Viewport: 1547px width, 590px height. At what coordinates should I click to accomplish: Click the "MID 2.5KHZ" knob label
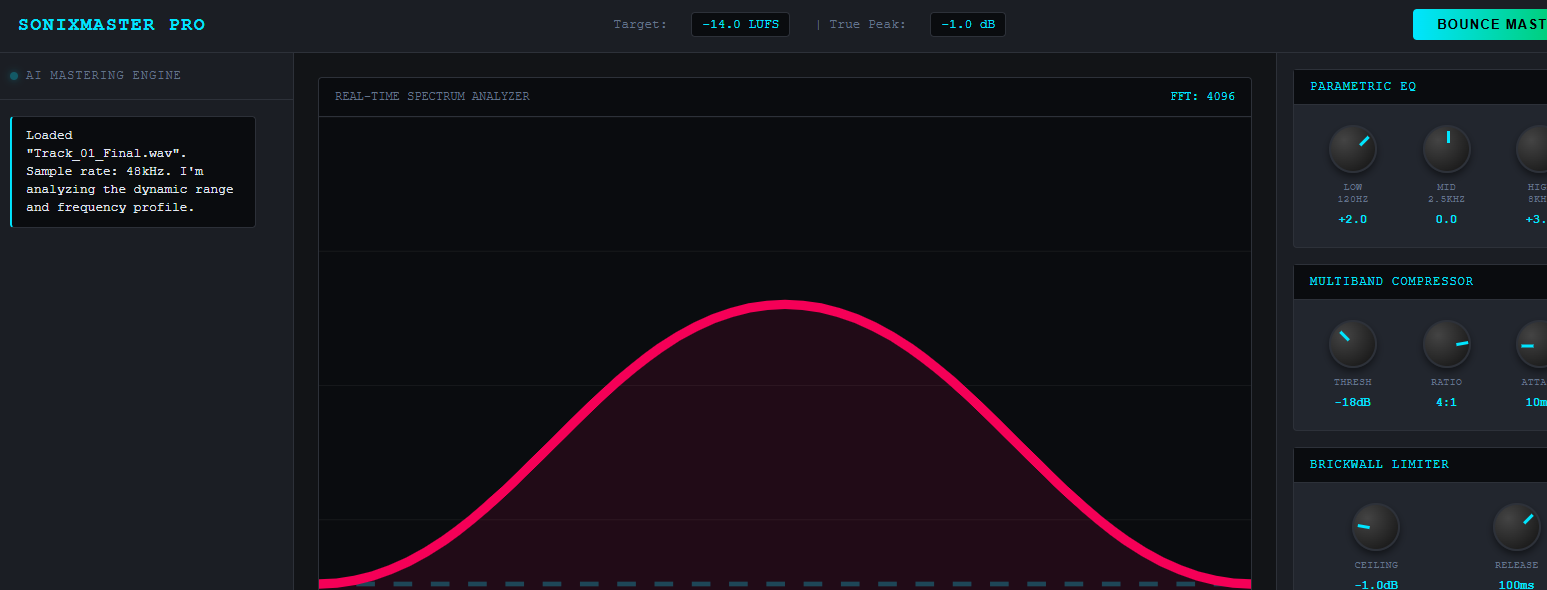[x=1446, y=193]
